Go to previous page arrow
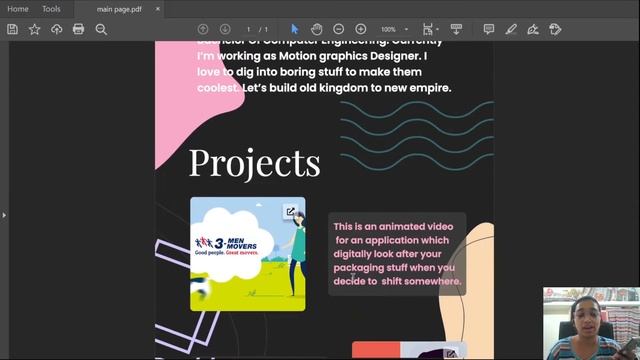The width and height of the screenshot is (640, 360). point(203,29)
